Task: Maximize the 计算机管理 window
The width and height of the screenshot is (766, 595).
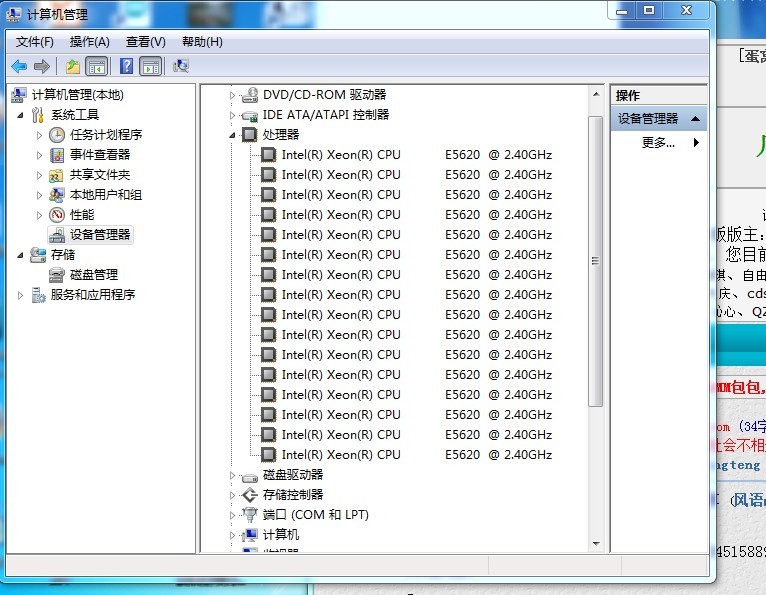Action: click(649, 11)
